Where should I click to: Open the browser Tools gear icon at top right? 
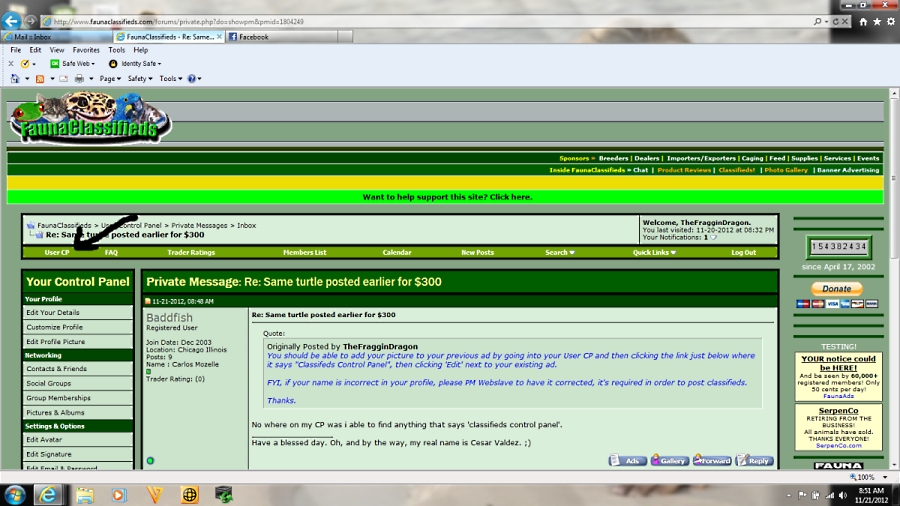(x=891, y=22)
